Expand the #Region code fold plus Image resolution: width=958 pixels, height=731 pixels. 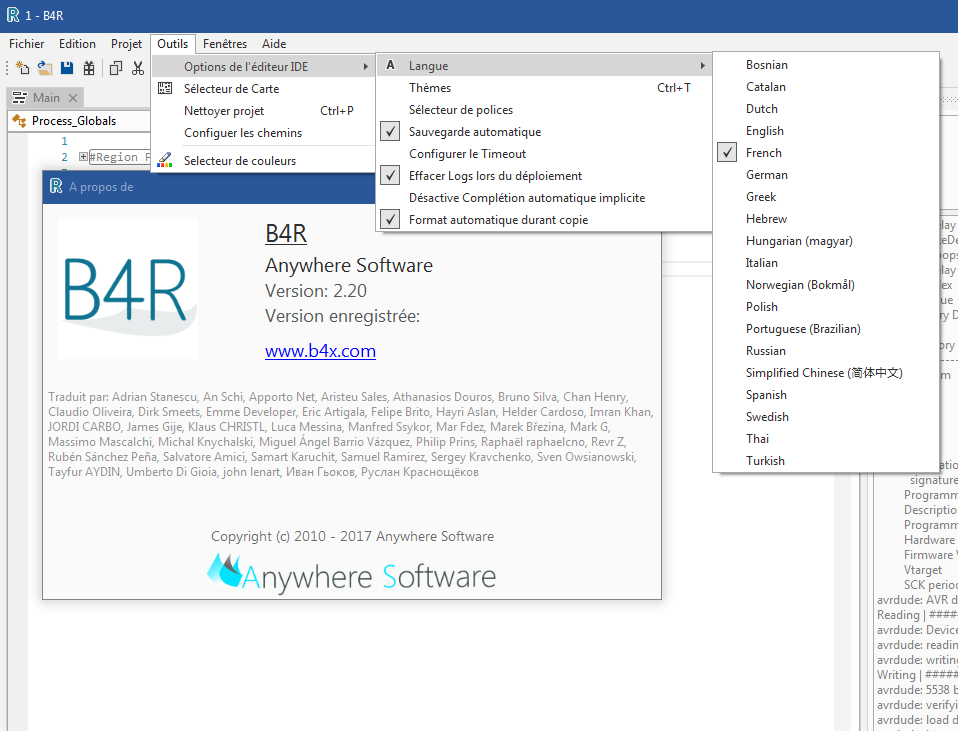83,156
